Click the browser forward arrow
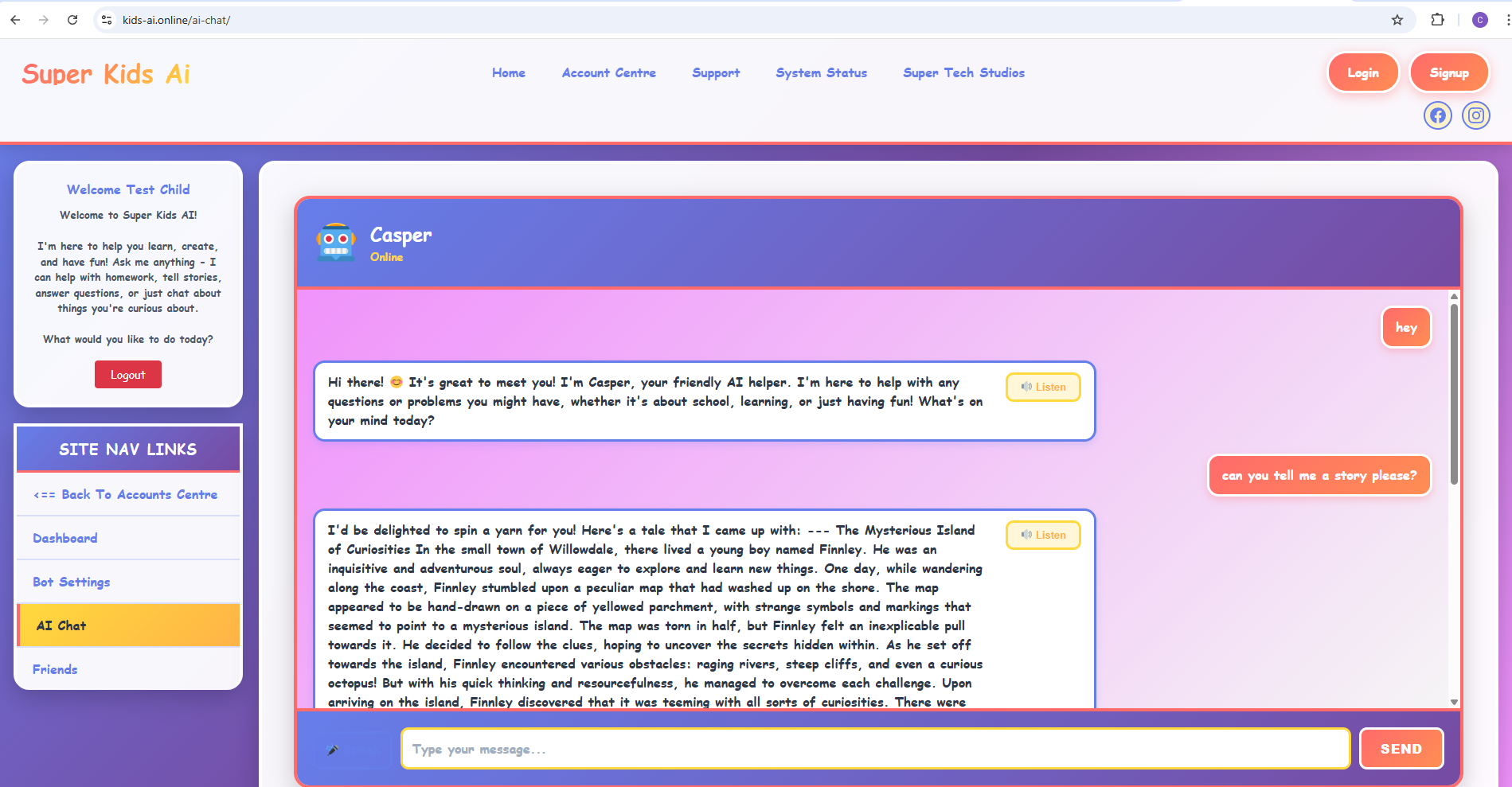 tap(44, 20)
